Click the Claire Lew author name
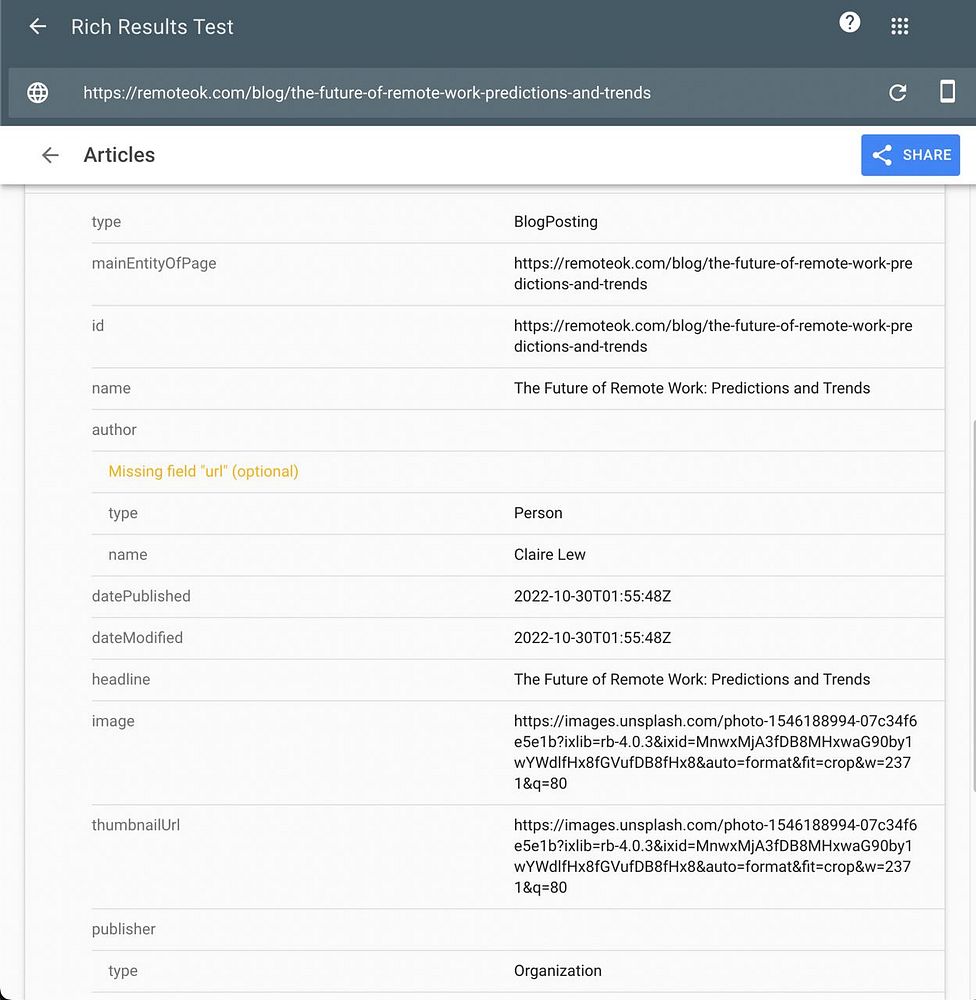976x1000 pixels. (x=549, y=555)
